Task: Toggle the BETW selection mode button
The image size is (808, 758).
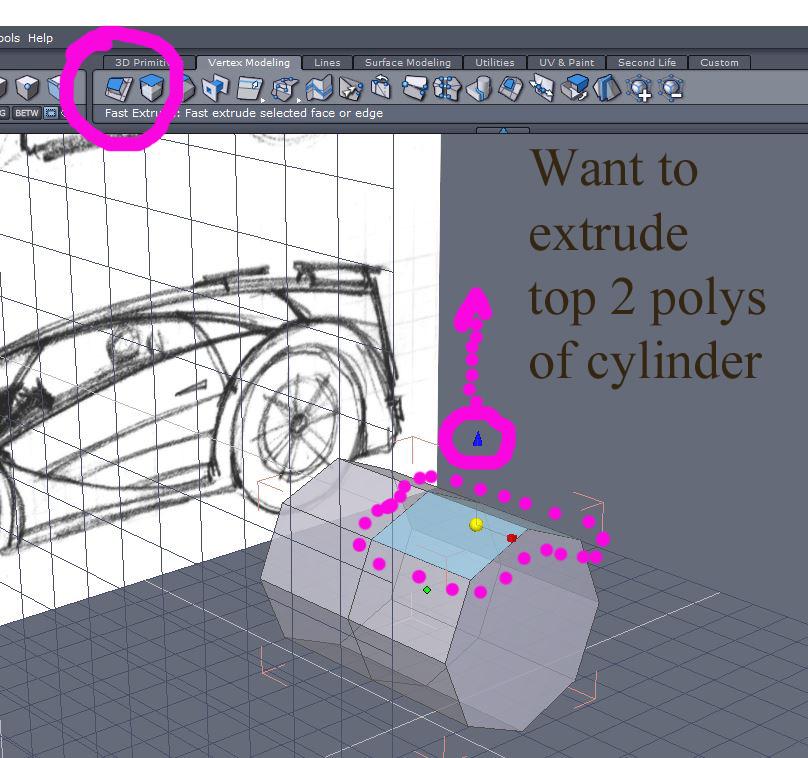Action: coord(27,113)
